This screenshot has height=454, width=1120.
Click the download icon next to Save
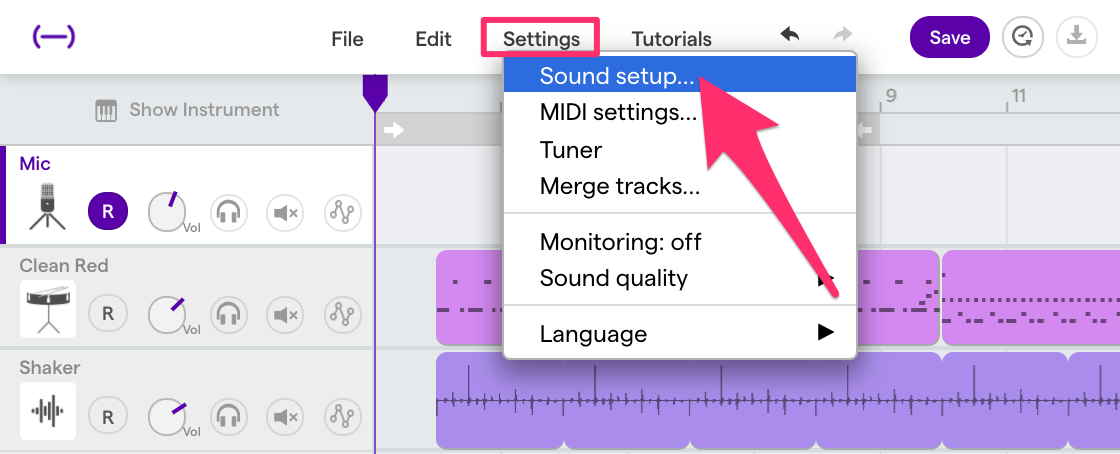(x=1076, y=37)
